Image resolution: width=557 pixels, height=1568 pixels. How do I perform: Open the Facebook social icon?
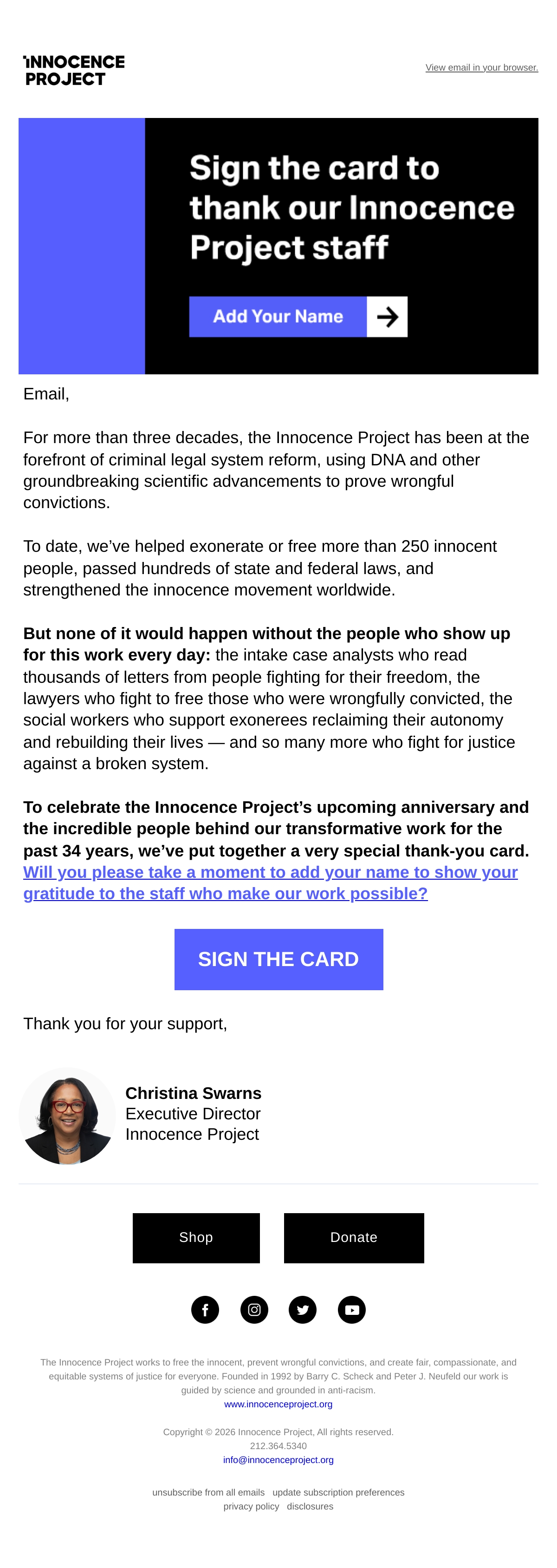click(x=205, y=1309)
